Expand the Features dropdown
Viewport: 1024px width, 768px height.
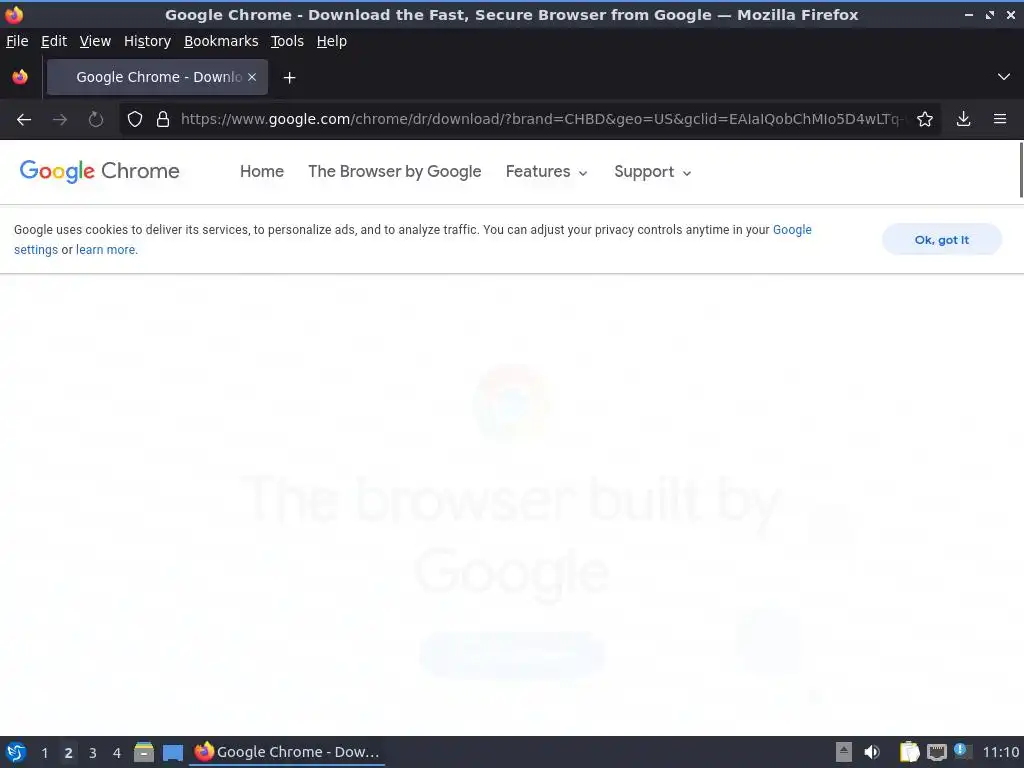[547, 172]
